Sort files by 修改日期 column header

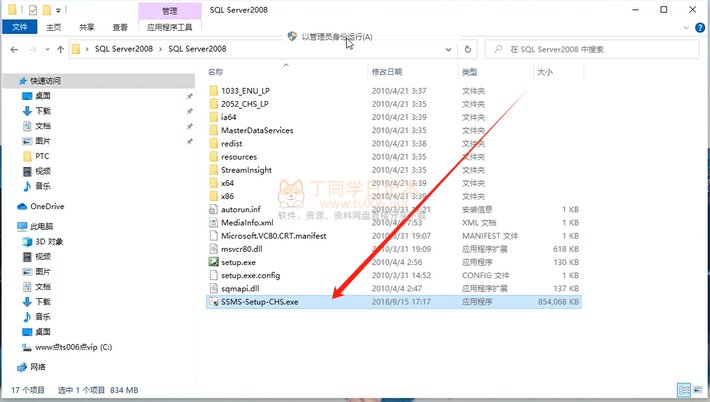point(387,72)
